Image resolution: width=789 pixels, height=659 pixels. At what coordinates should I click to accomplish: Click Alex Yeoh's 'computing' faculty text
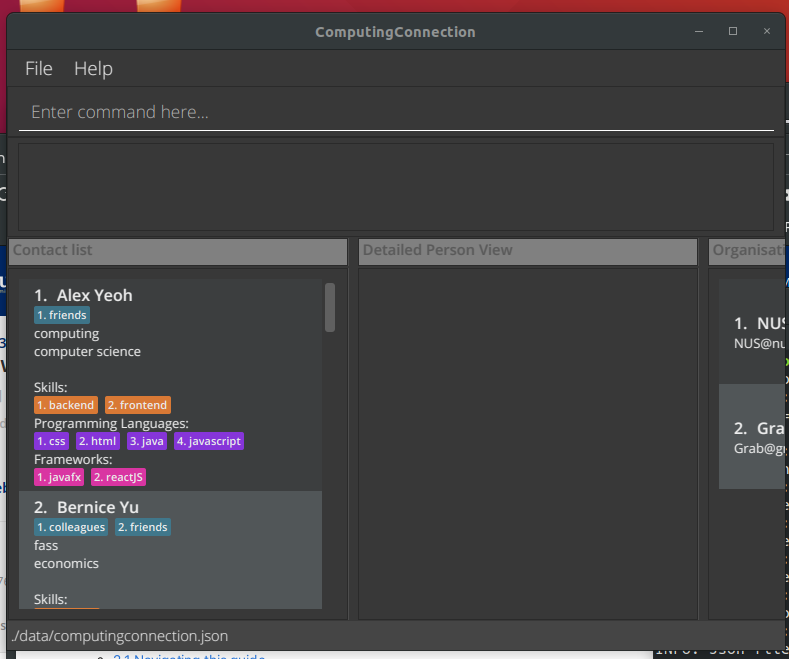pyautogui.click(x=66, y=334)
